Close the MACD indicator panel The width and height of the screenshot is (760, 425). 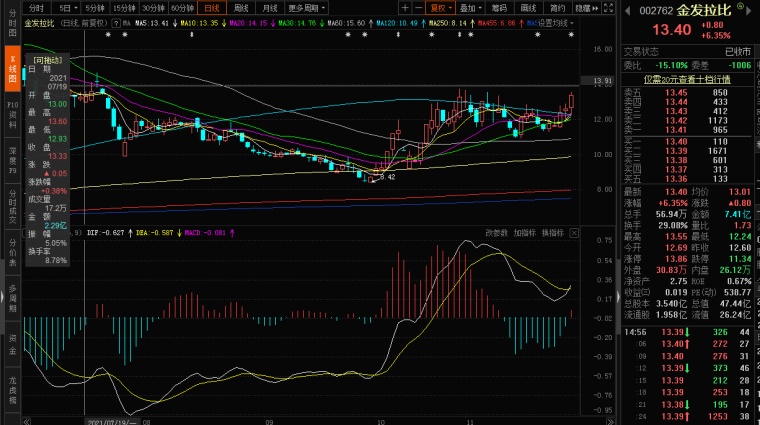click(574, 233)
